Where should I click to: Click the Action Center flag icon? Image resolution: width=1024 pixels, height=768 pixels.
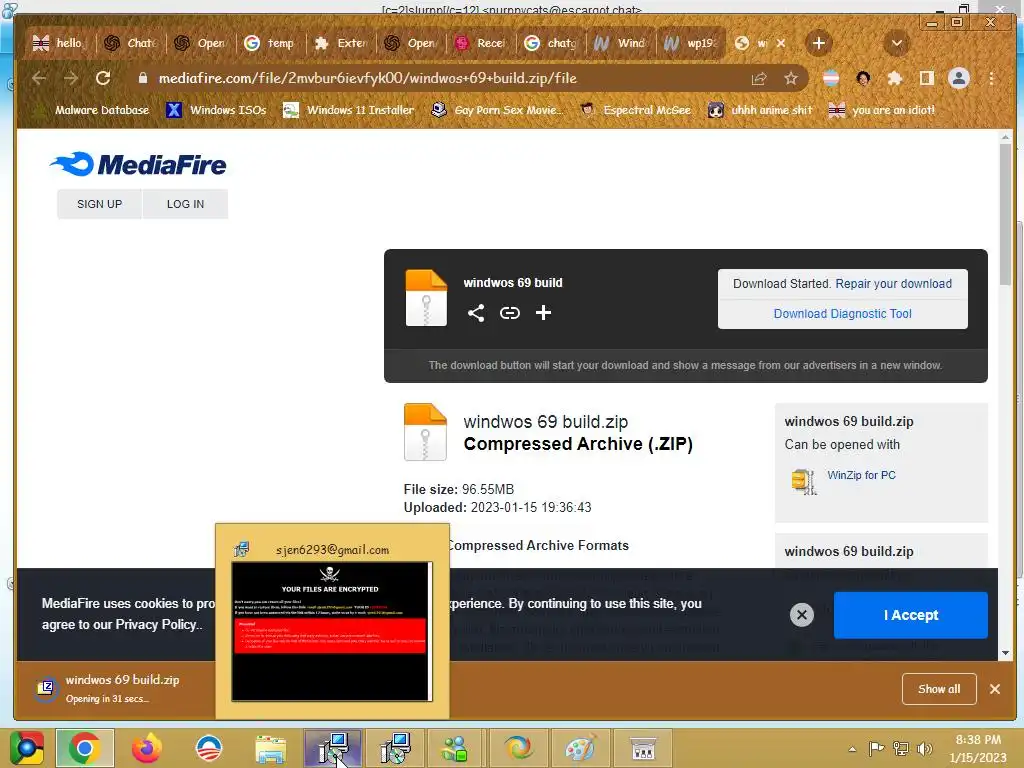click(x=876, y=749)
